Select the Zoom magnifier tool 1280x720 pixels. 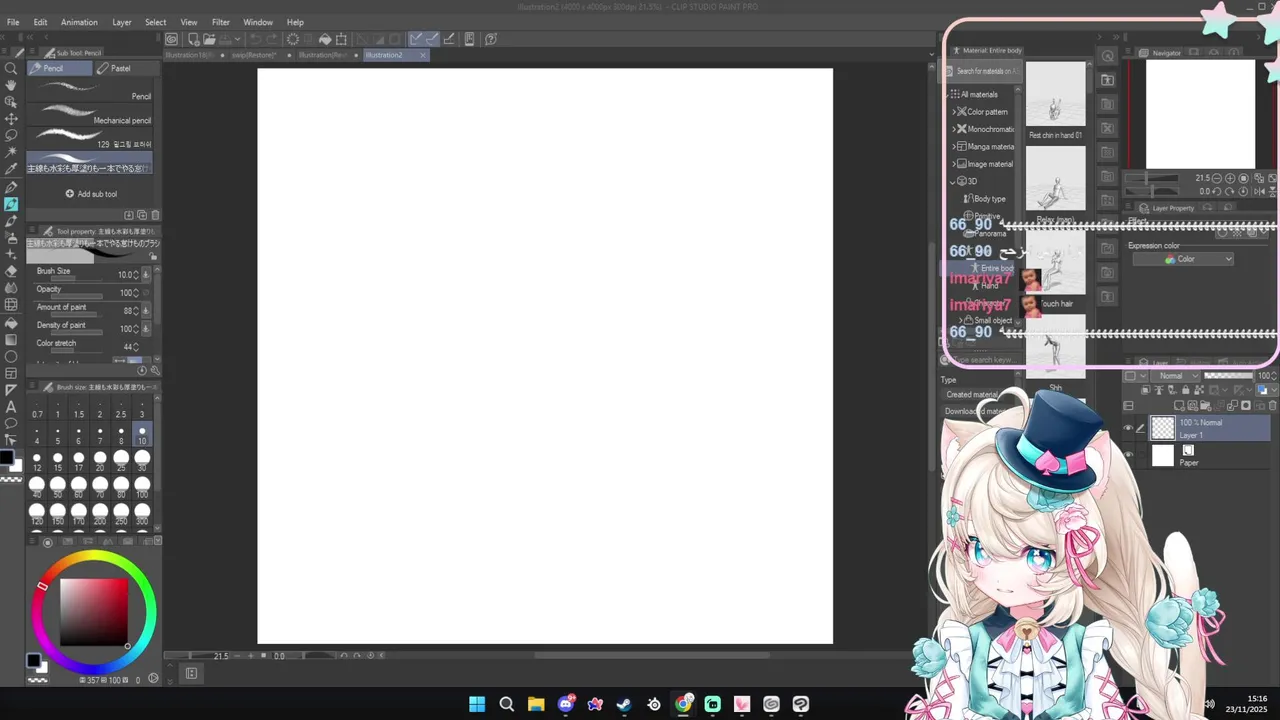click(11, 69)
